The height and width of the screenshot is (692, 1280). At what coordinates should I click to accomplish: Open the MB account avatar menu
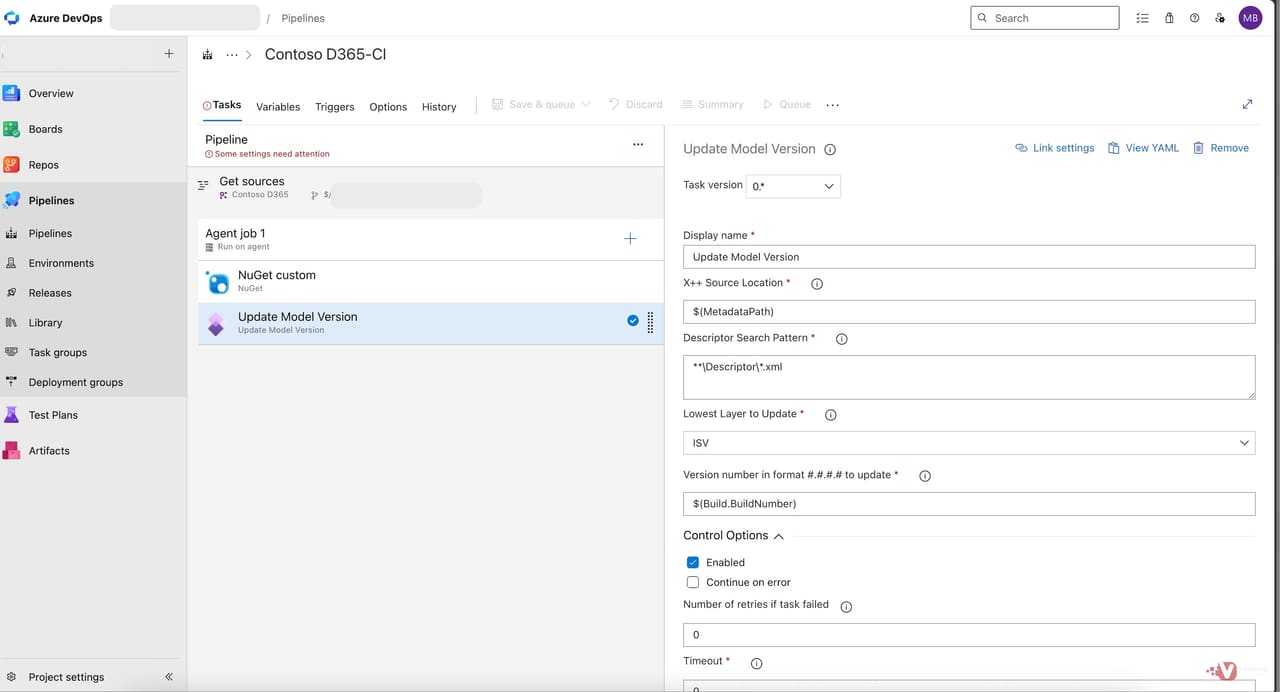pyautogui.click(x=1250, y=18)
